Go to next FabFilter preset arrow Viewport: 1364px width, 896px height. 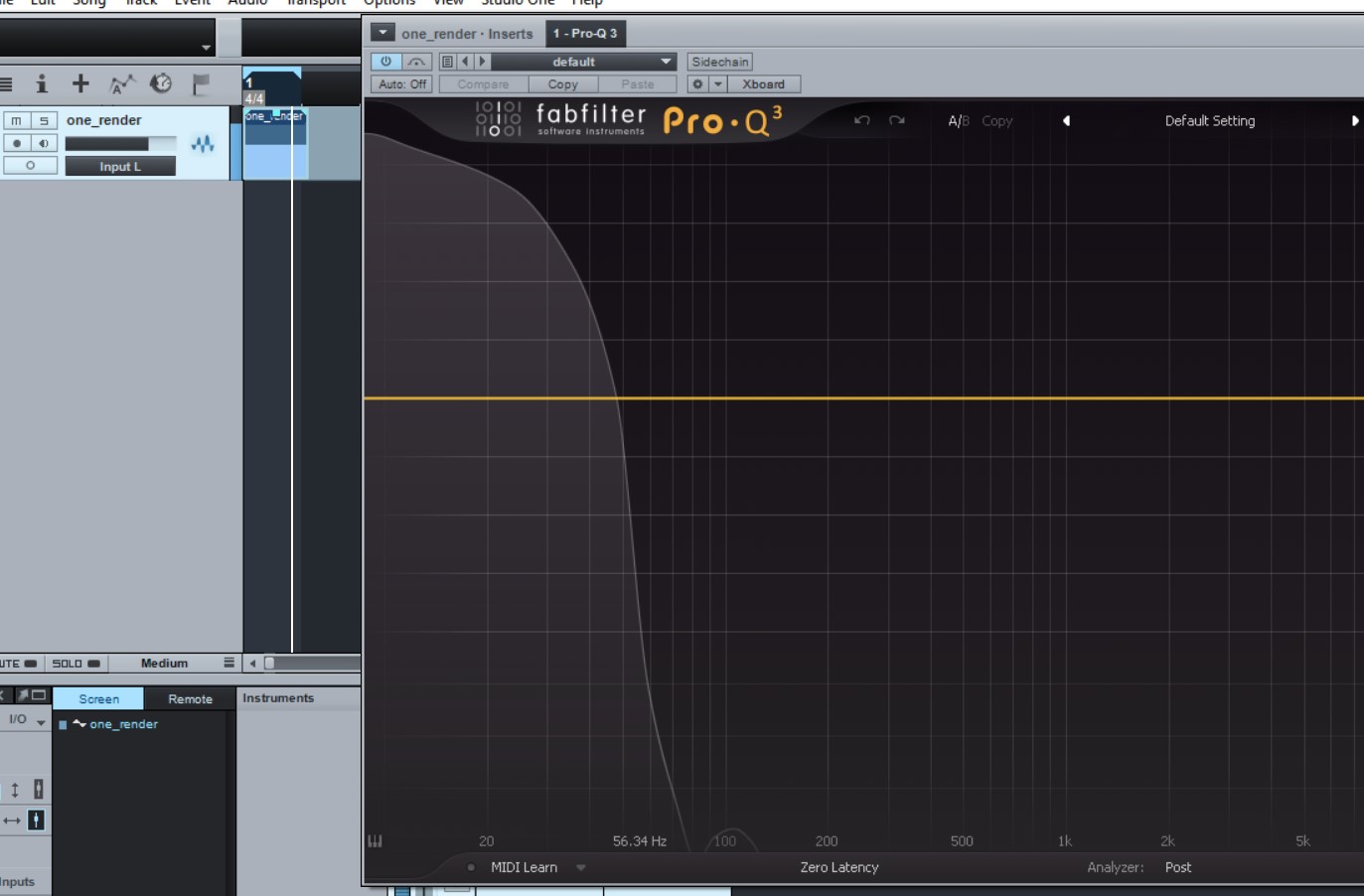[1355, 120]
